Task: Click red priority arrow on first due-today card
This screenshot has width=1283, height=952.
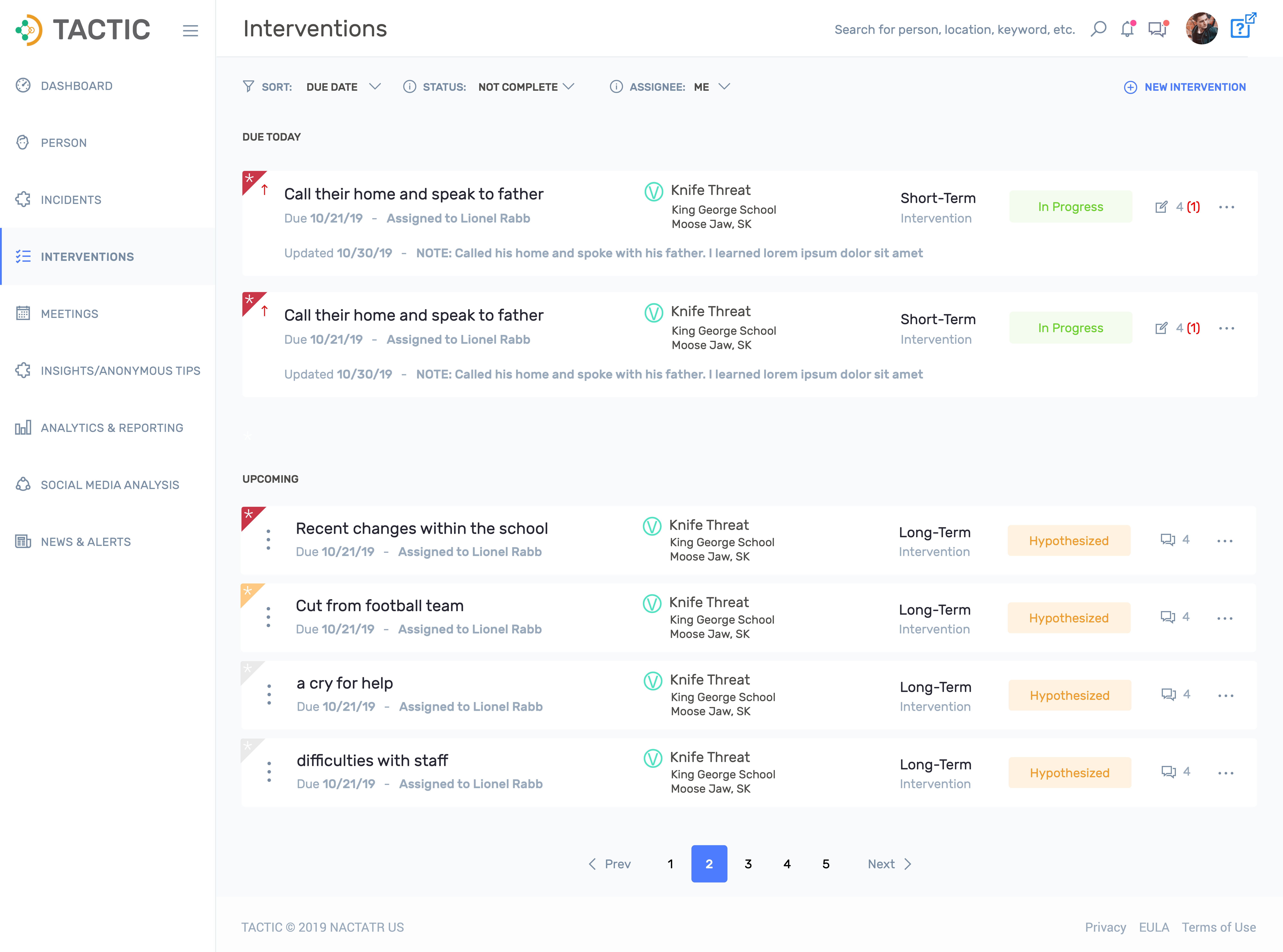Action: click(x=265, y=190)
